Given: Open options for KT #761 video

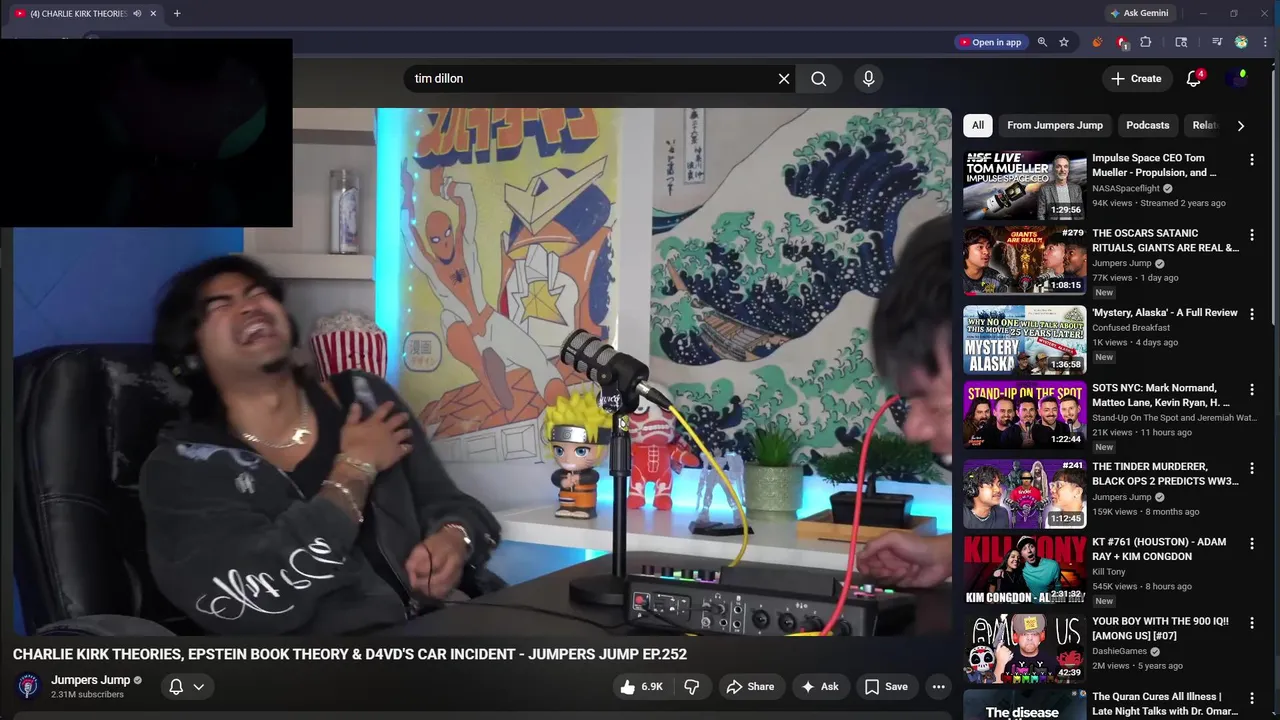Looking at the screenshot, I should (x=1251, y=543).
